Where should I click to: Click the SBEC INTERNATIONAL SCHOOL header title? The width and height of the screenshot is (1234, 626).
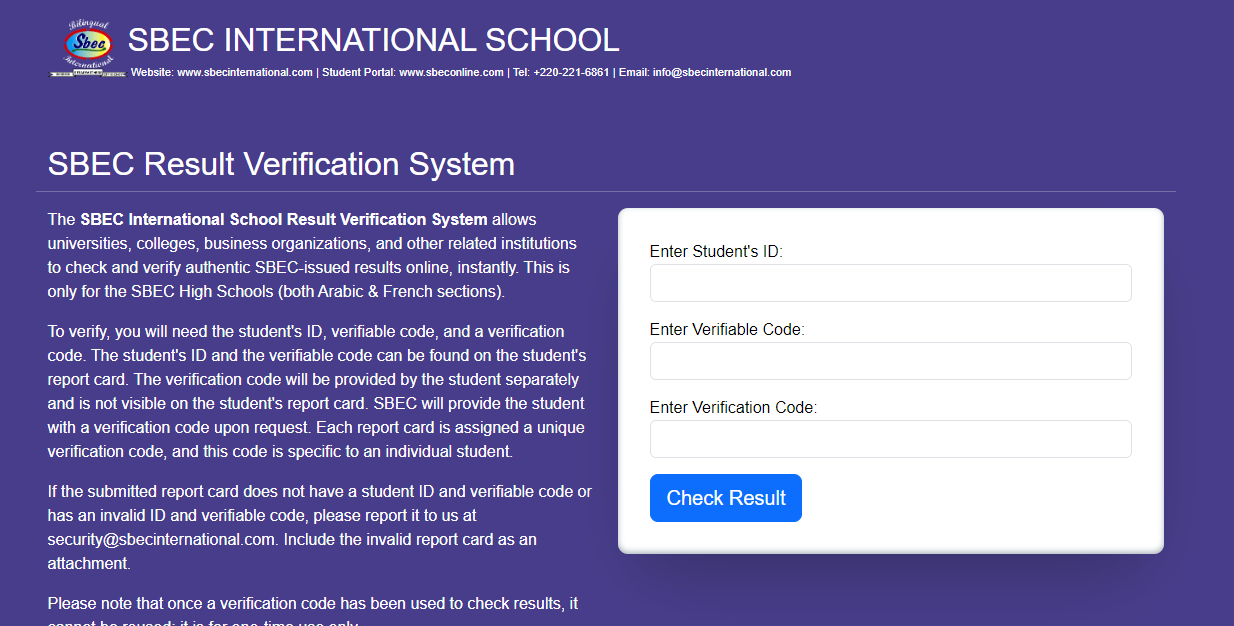pos(374,40)
